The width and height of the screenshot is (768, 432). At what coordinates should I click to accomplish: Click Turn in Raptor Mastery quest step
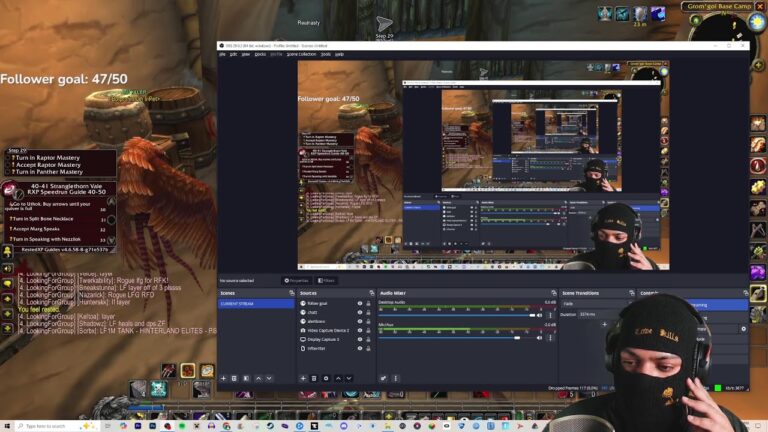tap(48, 158)
